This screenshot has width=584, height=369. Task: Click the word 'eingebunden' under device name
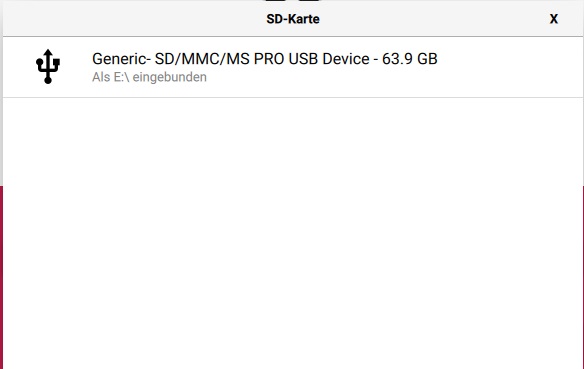(169, 77)
